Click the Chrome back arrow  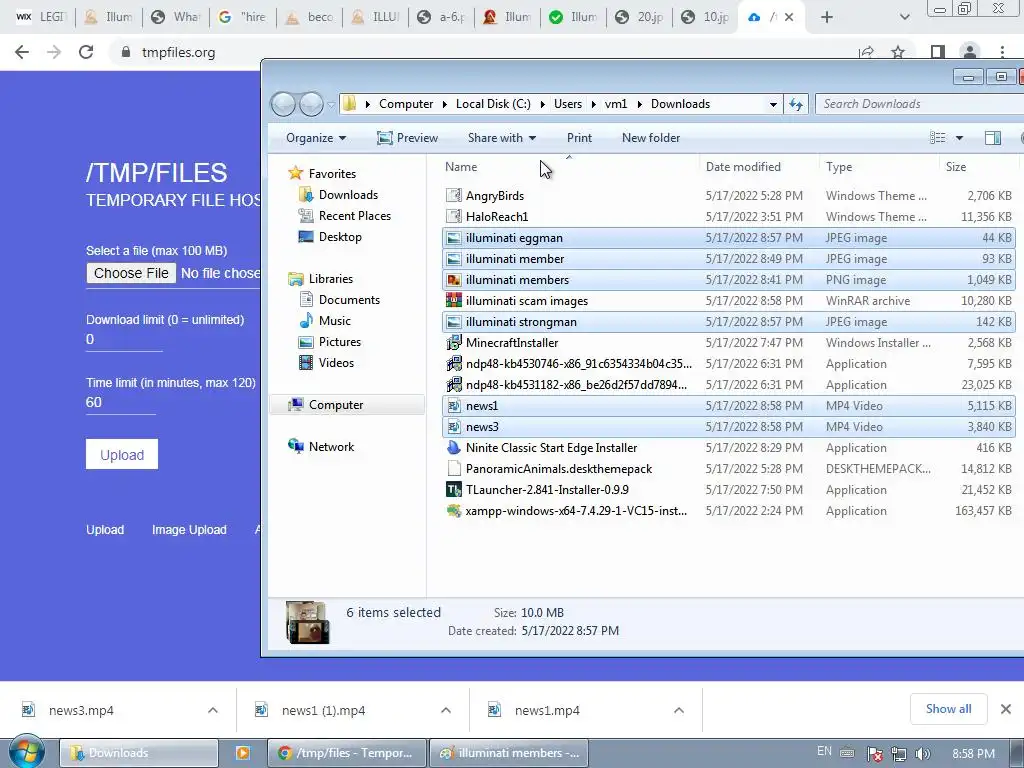[x=22, y=52]
